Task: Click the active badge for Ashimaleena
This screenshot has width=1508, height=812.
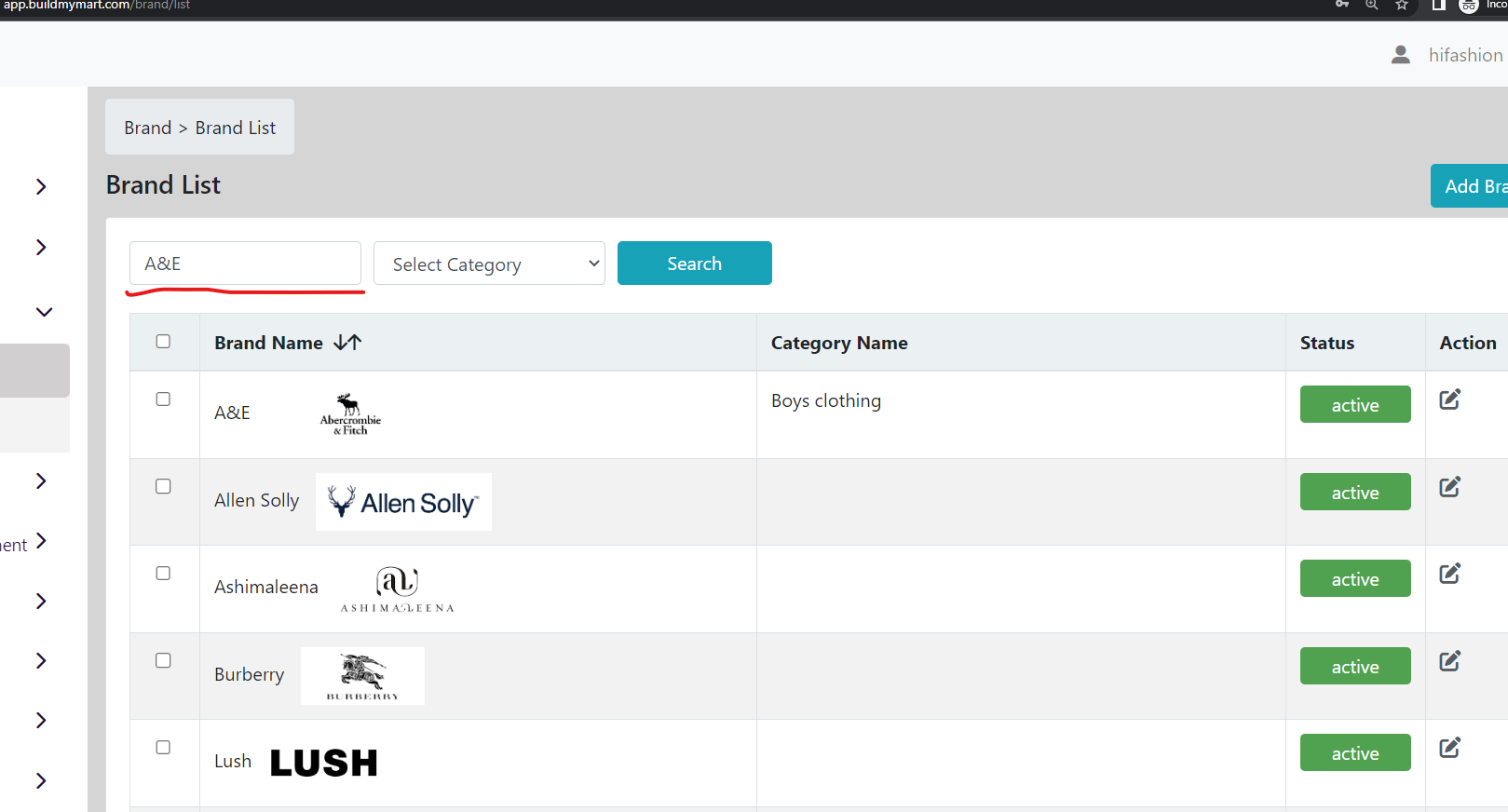Action: (x=1355, y=578)
